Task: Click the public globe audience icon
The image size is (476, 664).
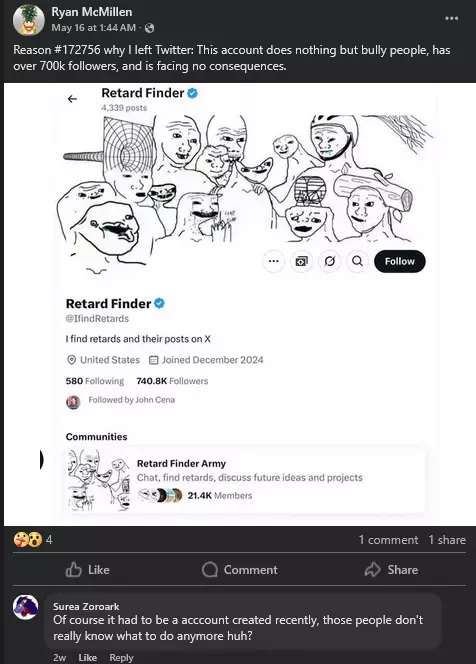Action: click(x=149, y=28)
